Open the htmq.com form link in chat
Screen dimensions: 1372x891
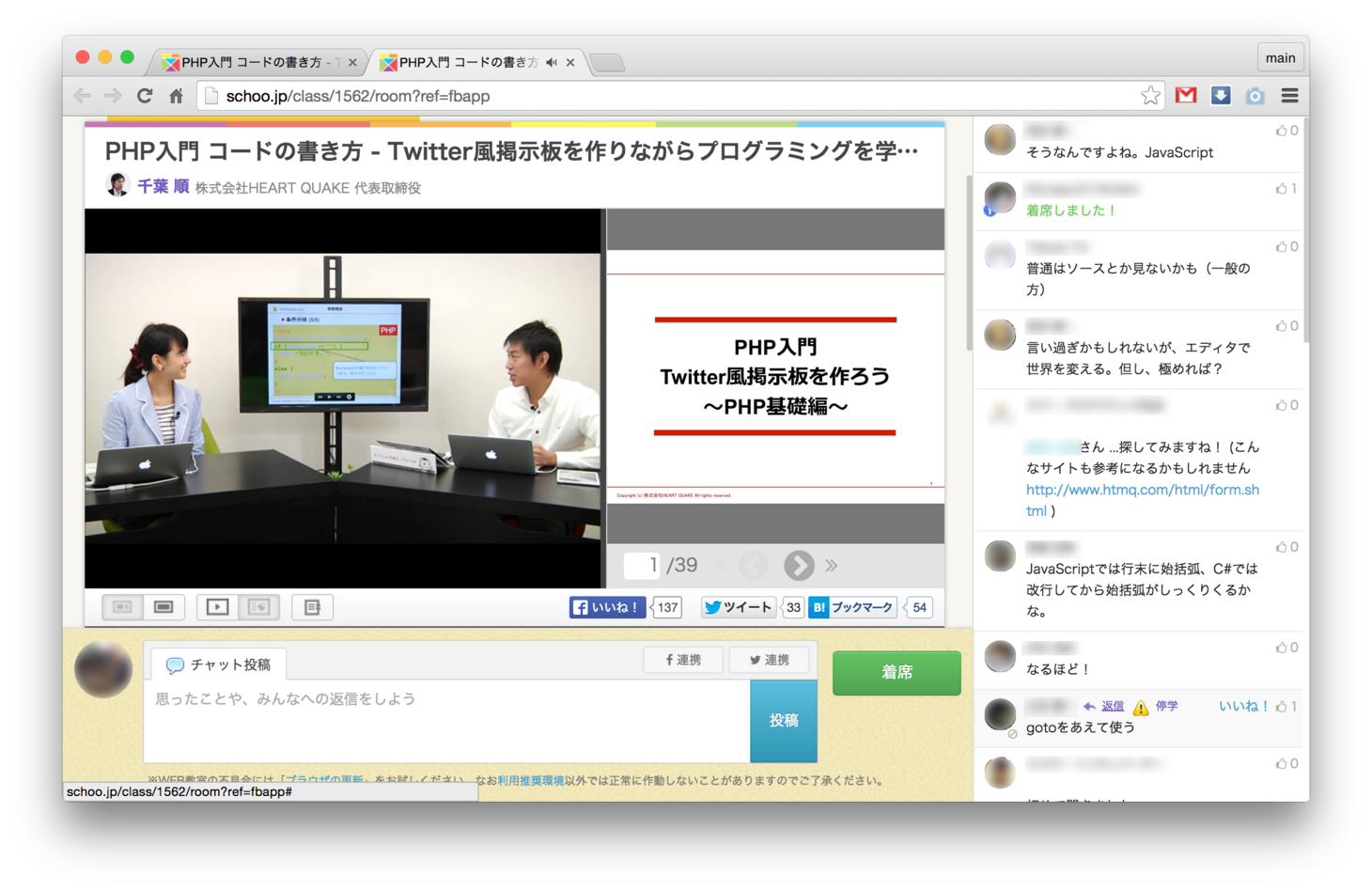tap(1142, 490)
